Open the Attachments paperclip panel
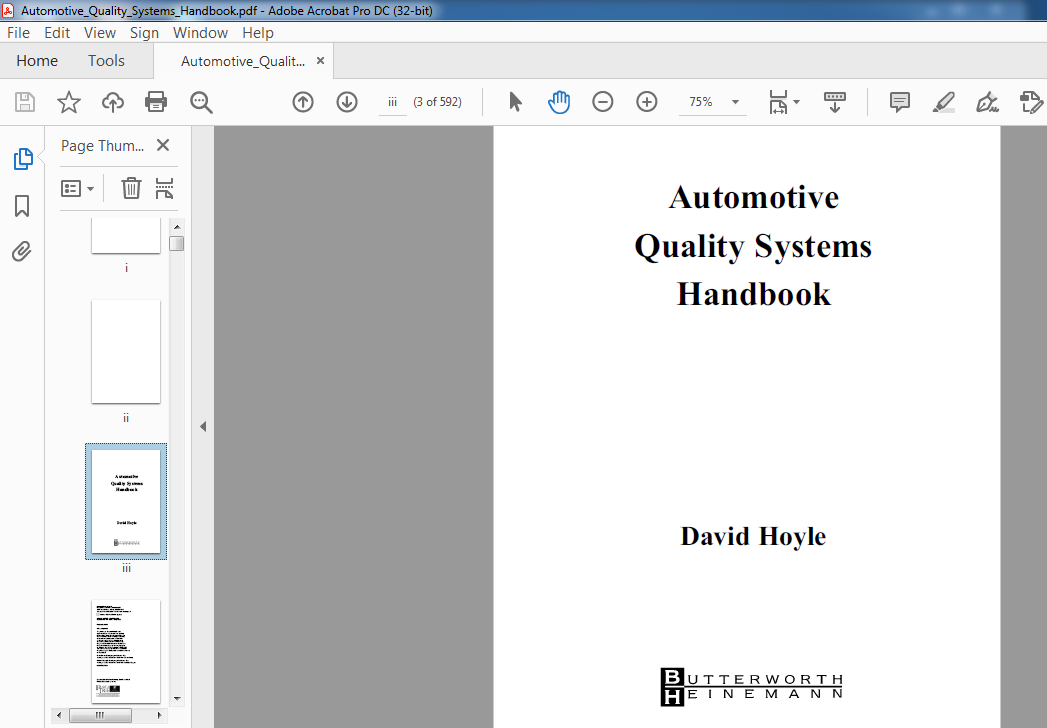This screenshot has width=1047, height=728. 21,251
